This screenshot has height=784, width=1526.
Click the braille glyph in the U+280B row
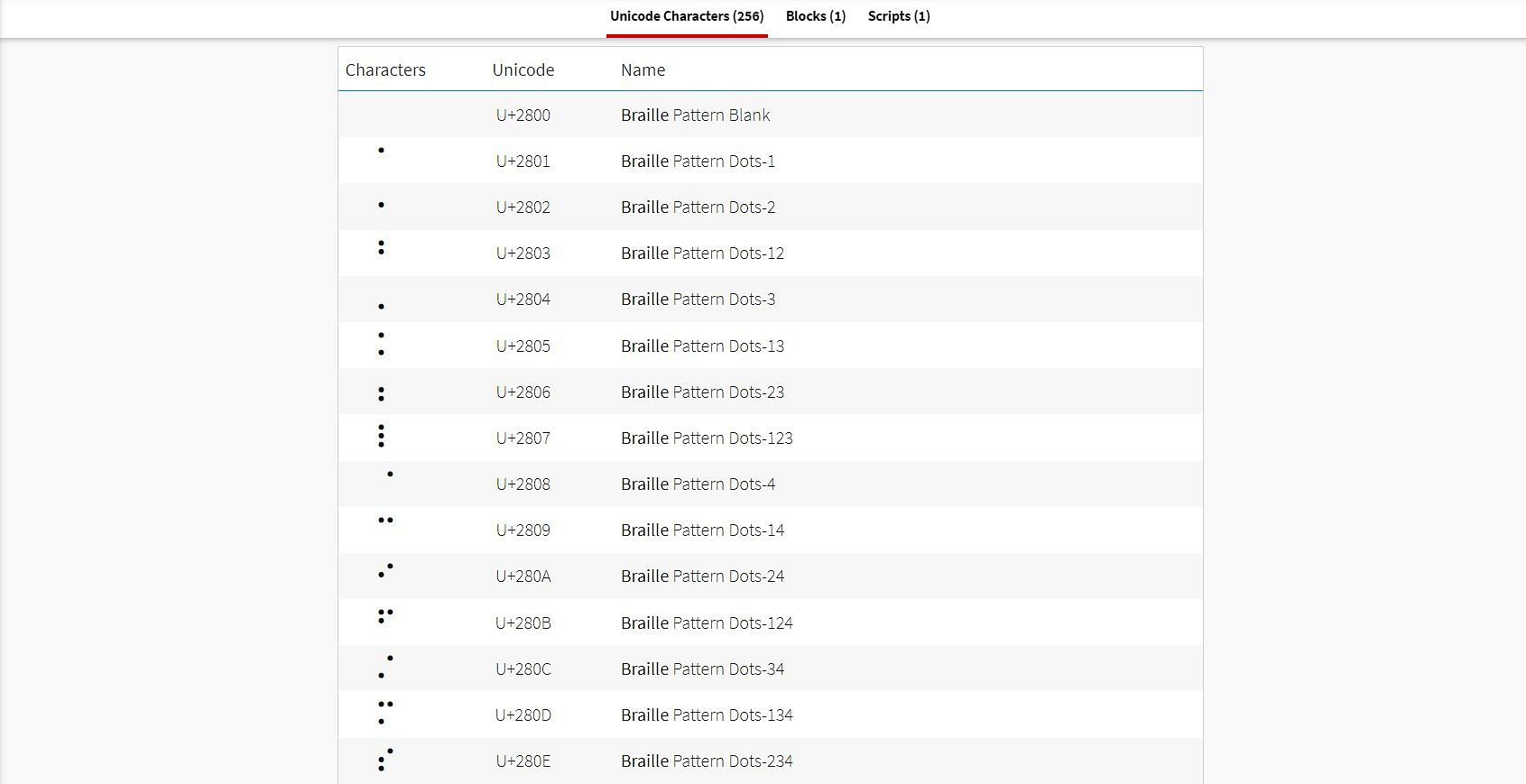(385, 616)
